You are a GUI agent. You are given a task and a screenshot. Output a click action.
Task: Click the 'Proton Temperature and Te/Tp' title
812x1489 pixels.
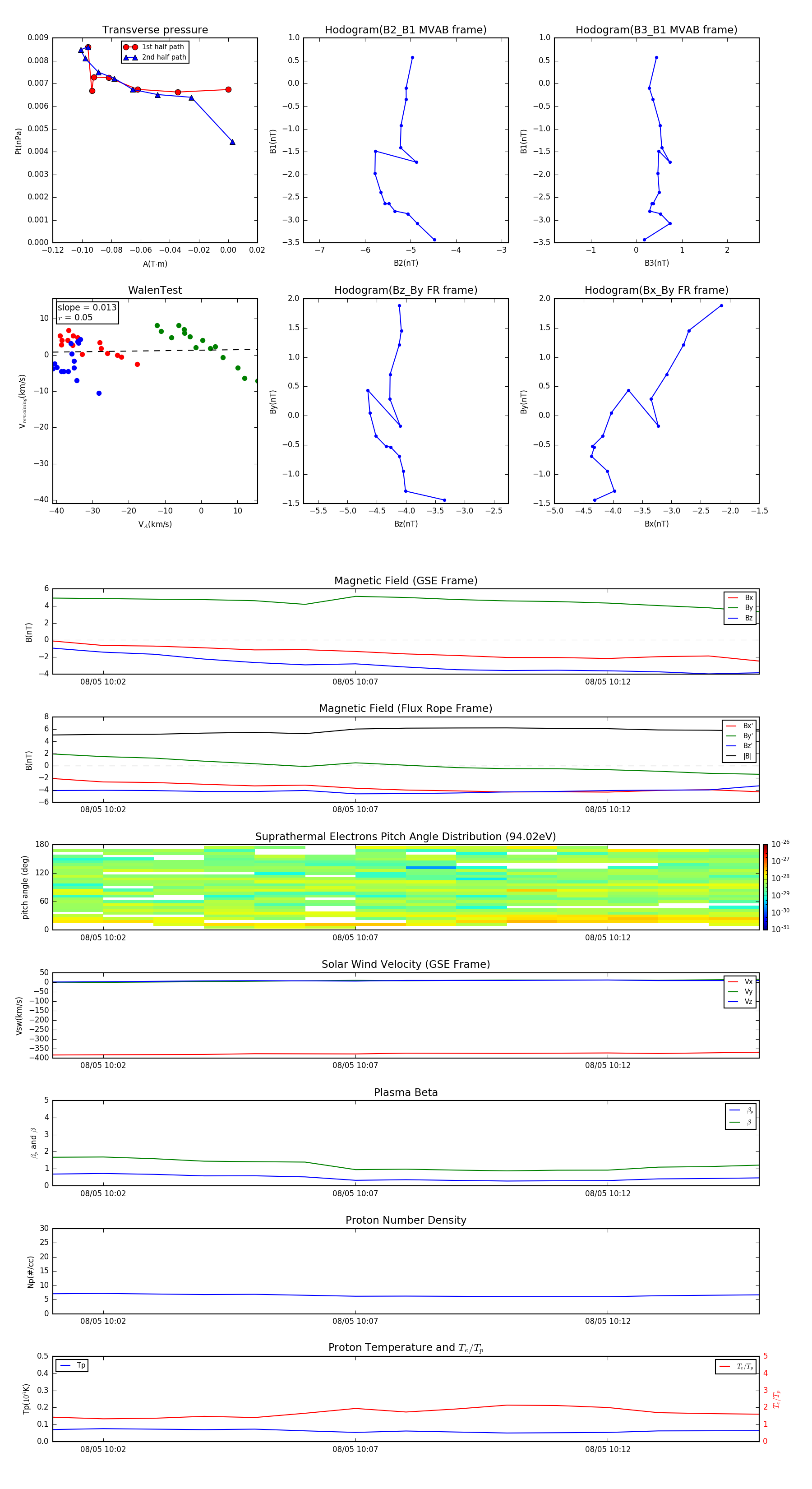(406, 1348)
